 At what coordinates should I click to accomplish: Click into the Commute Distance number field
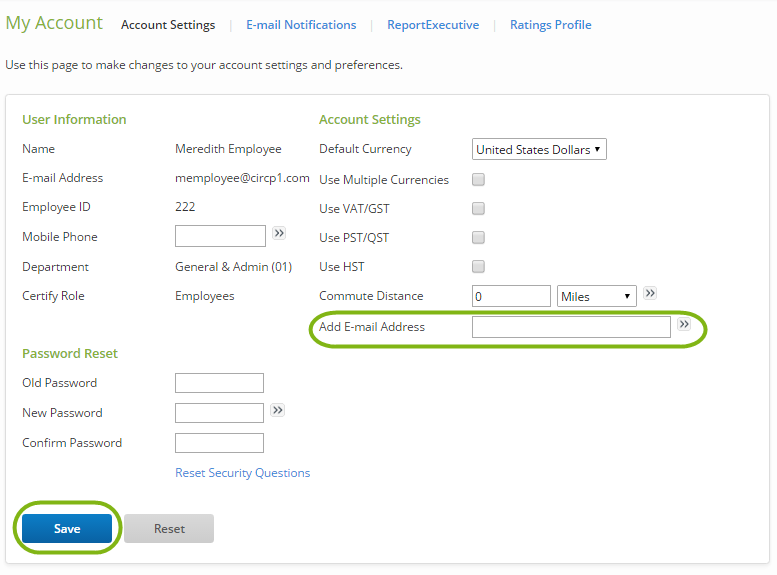pos(511,296)
